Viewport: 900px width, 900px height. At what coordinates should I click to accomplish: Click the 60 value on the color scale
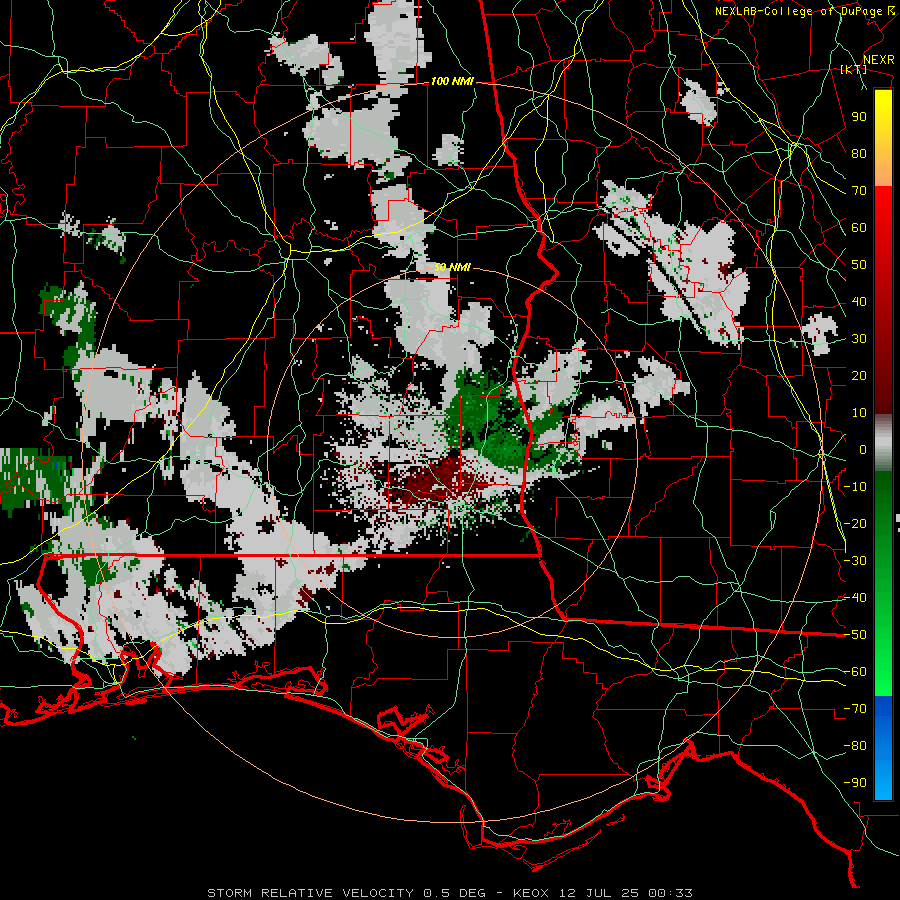pos(859,228)
